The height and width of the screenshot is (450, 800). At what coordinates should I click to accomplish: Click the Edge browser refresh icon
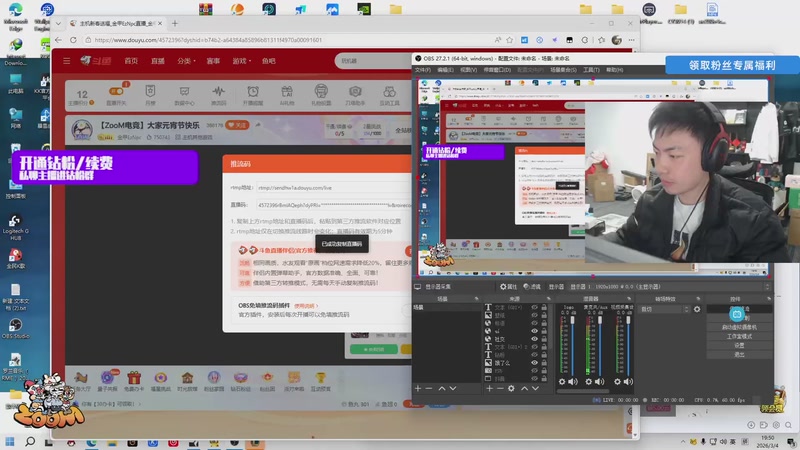click(x=73, y=40)
